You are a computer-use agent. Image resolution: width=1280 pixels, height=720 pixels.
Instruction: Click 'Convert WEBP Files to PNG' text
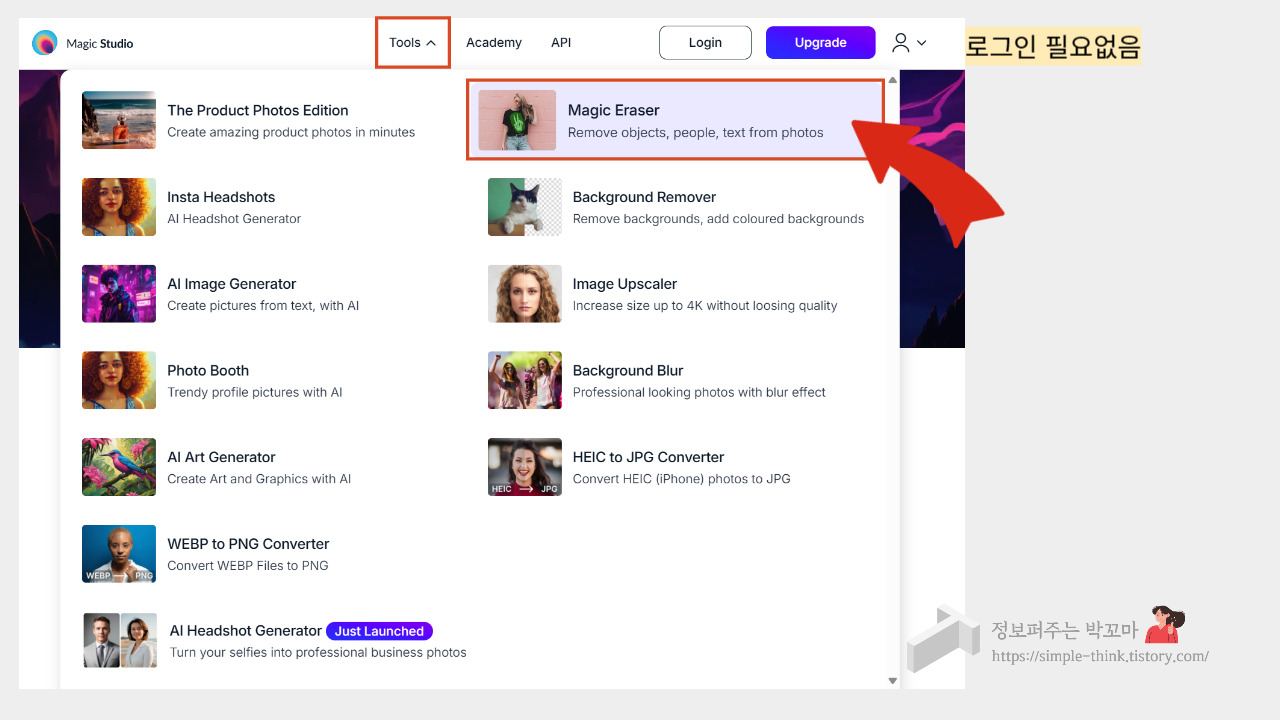point(248,566)
